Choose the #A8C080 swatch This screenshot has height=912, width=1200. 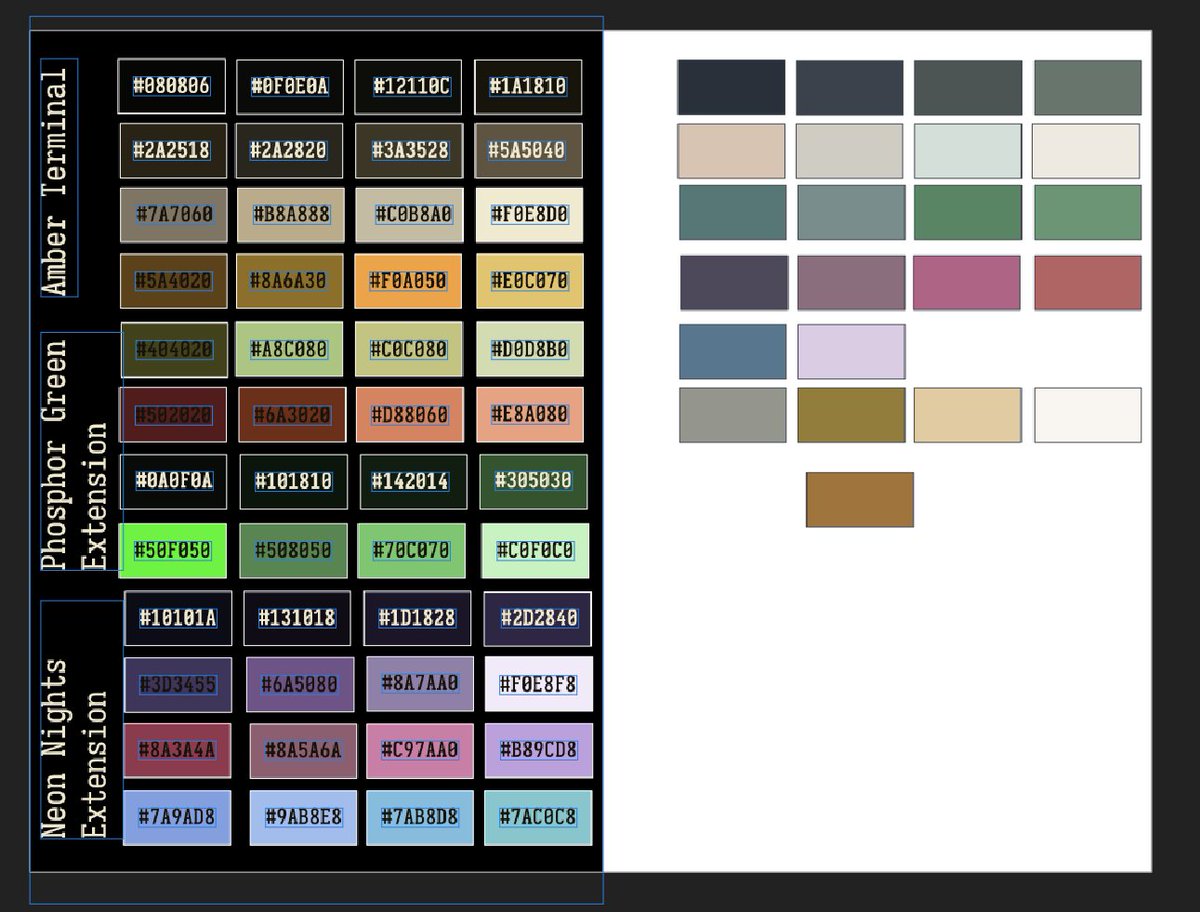289,349
